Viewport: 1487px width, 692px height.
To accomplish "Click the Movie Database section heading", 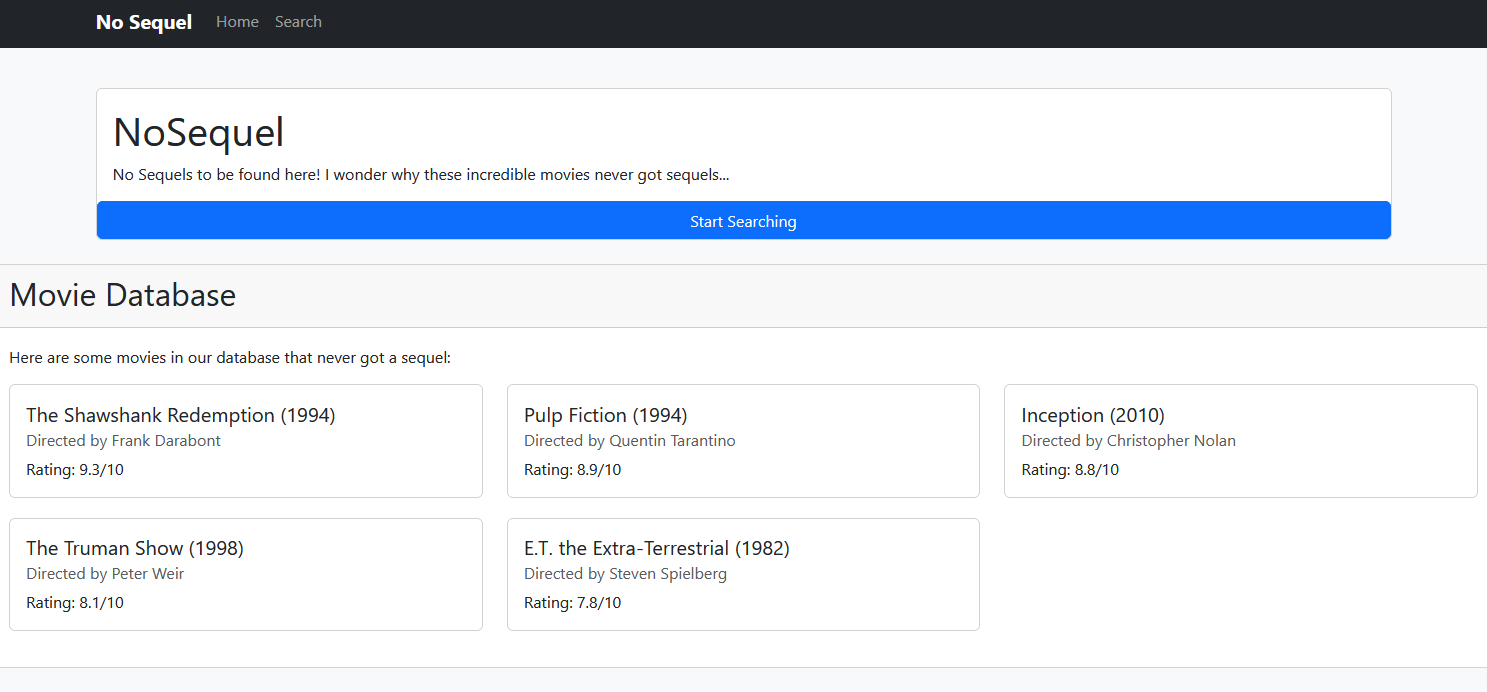I will 123,295.
